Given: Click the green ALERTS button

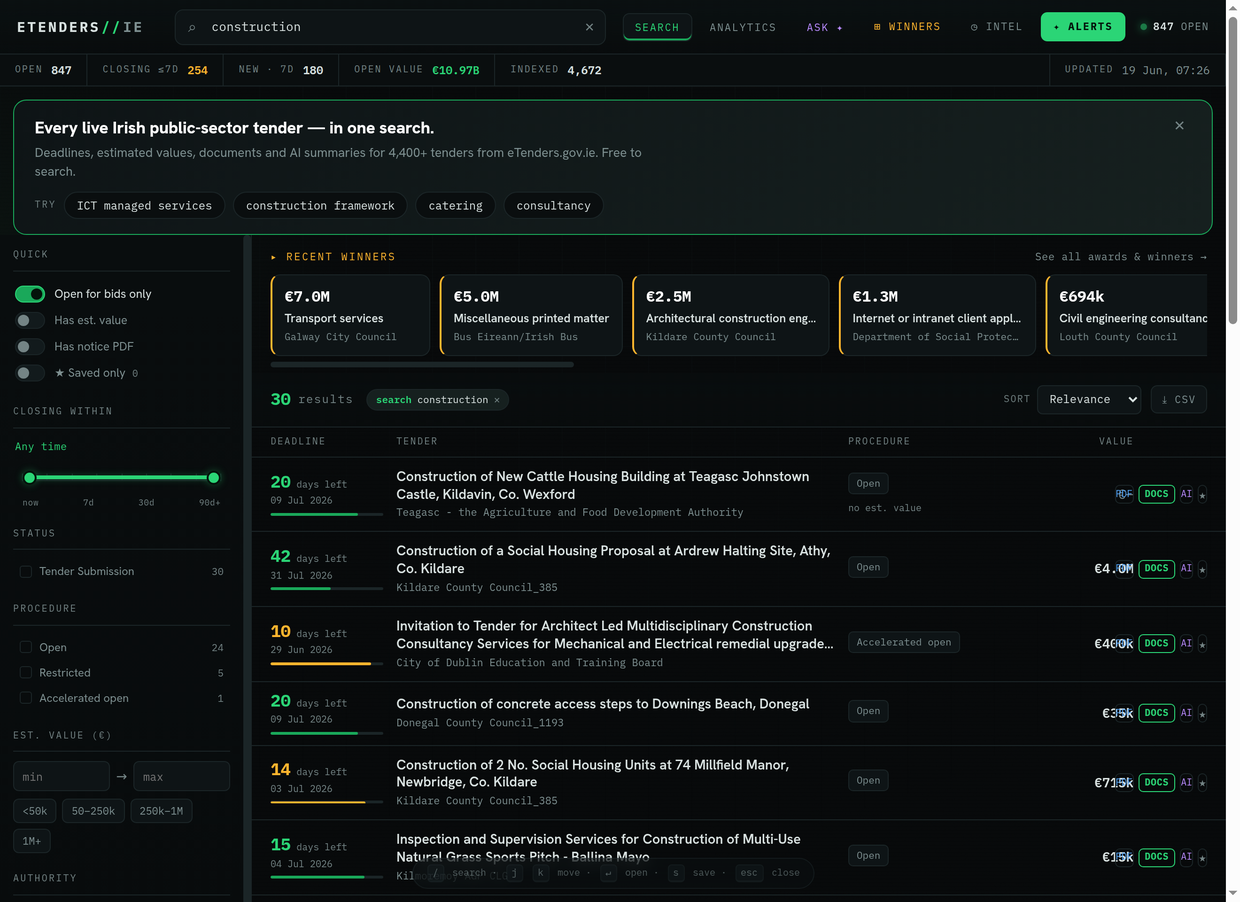Looking at the screenshot, I should click(1083, 27).
